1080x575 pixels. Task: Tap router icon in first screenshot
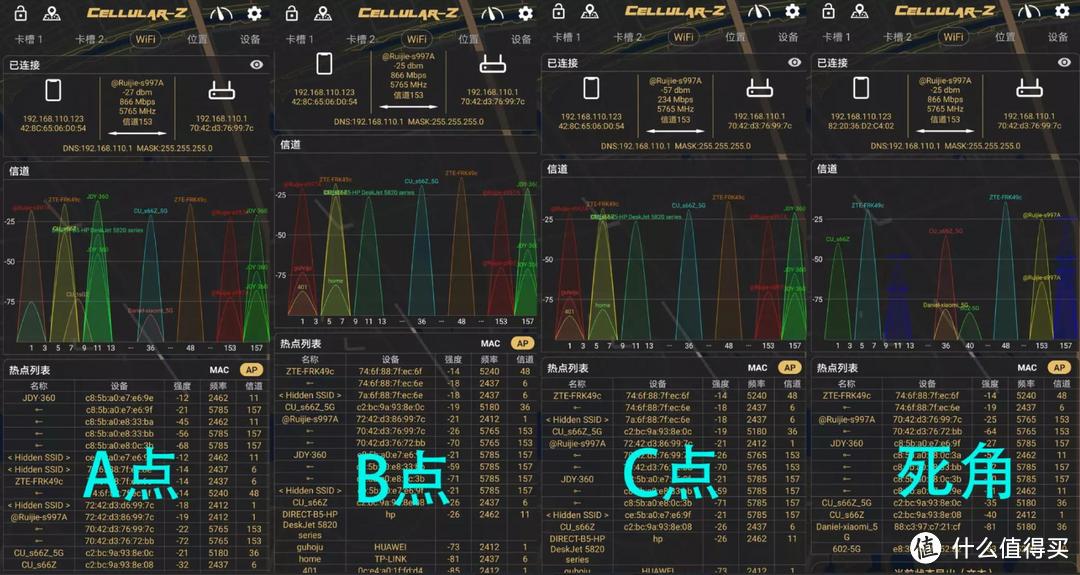tap(221, 91)
